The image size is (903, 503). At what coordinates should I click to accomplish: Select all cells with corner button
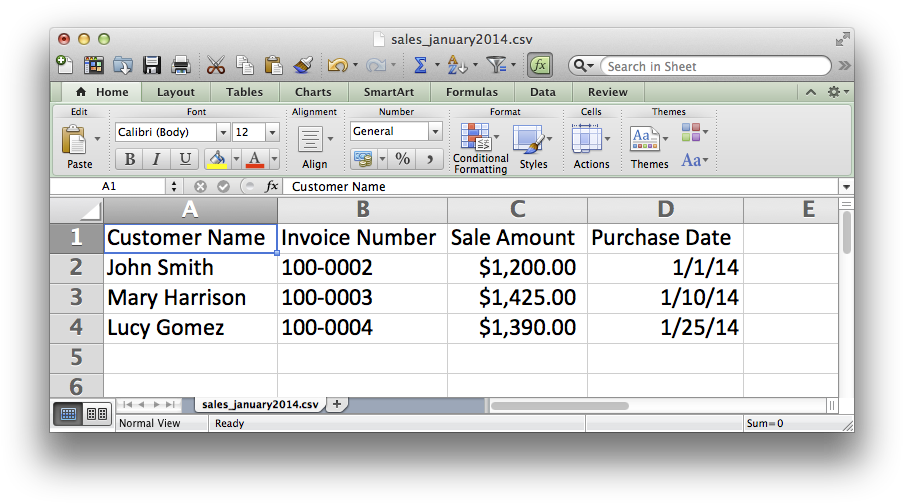tap(77, 210)
